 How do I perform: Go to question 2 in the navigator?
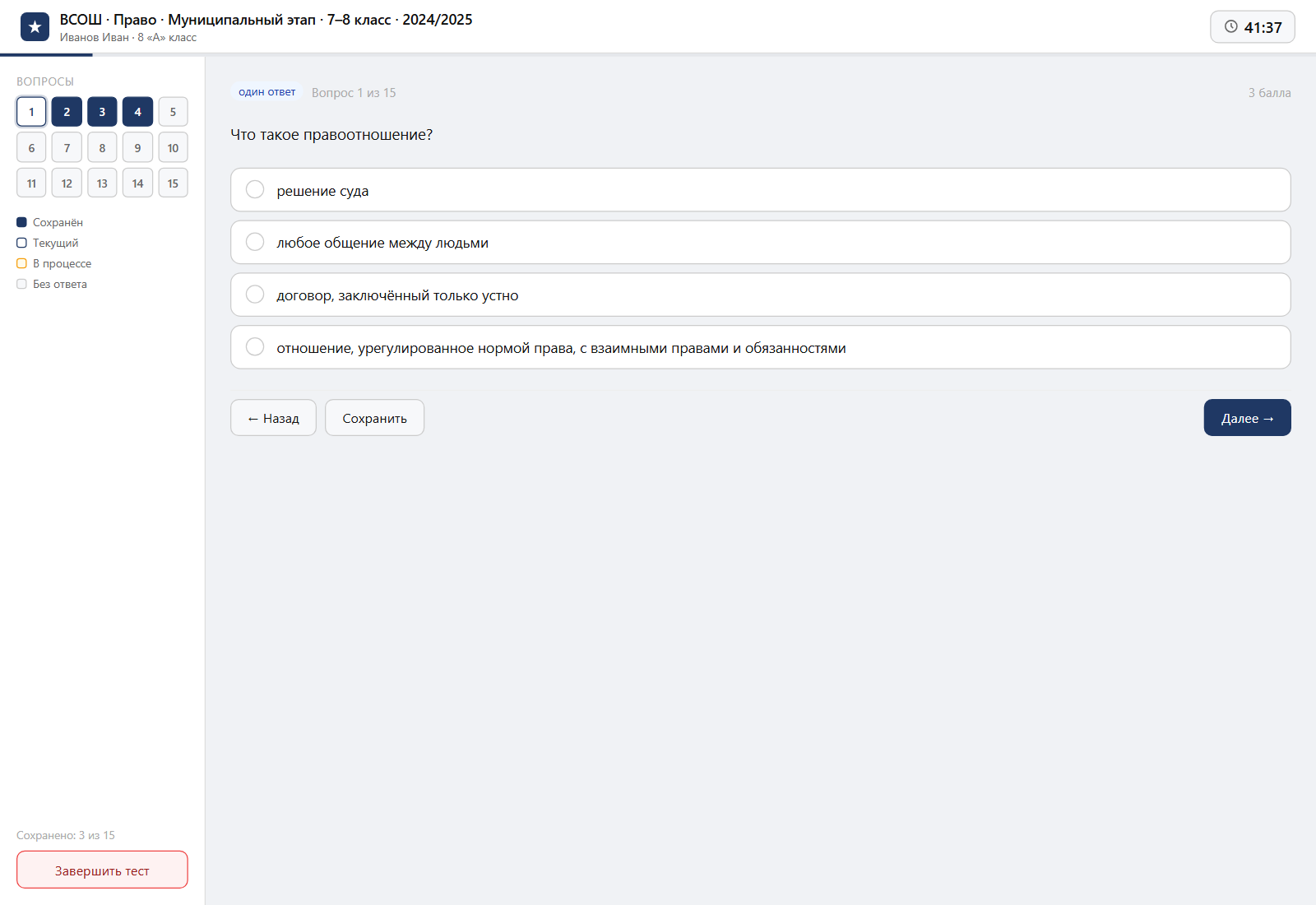(67, 112)
